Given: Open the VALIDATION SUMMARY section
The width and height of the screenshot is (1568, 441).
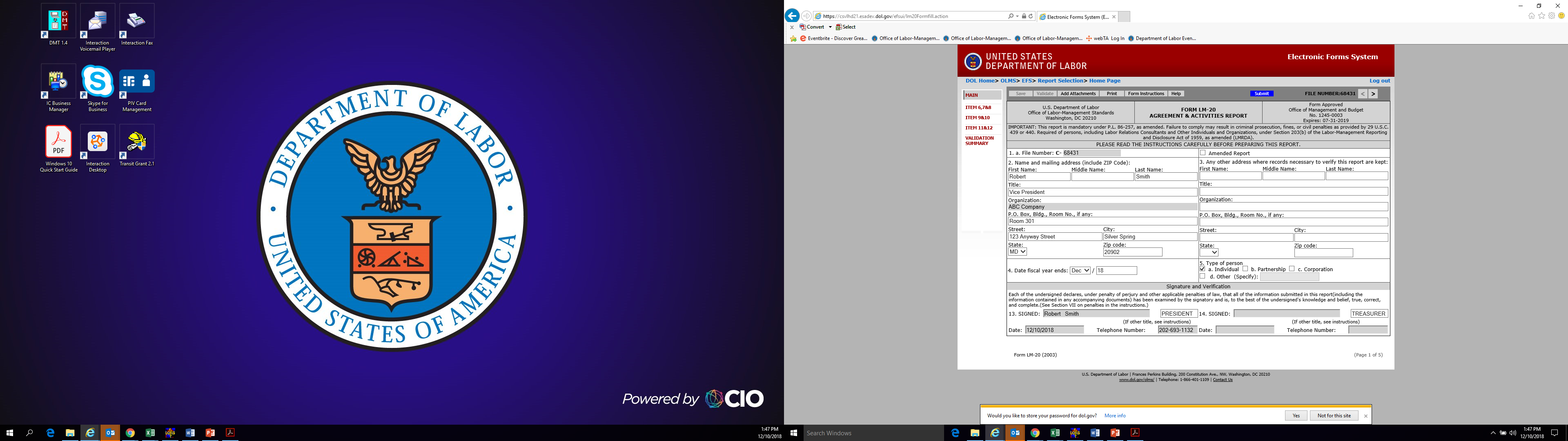Looking at the screenshot, I should [x=980, y=141].
